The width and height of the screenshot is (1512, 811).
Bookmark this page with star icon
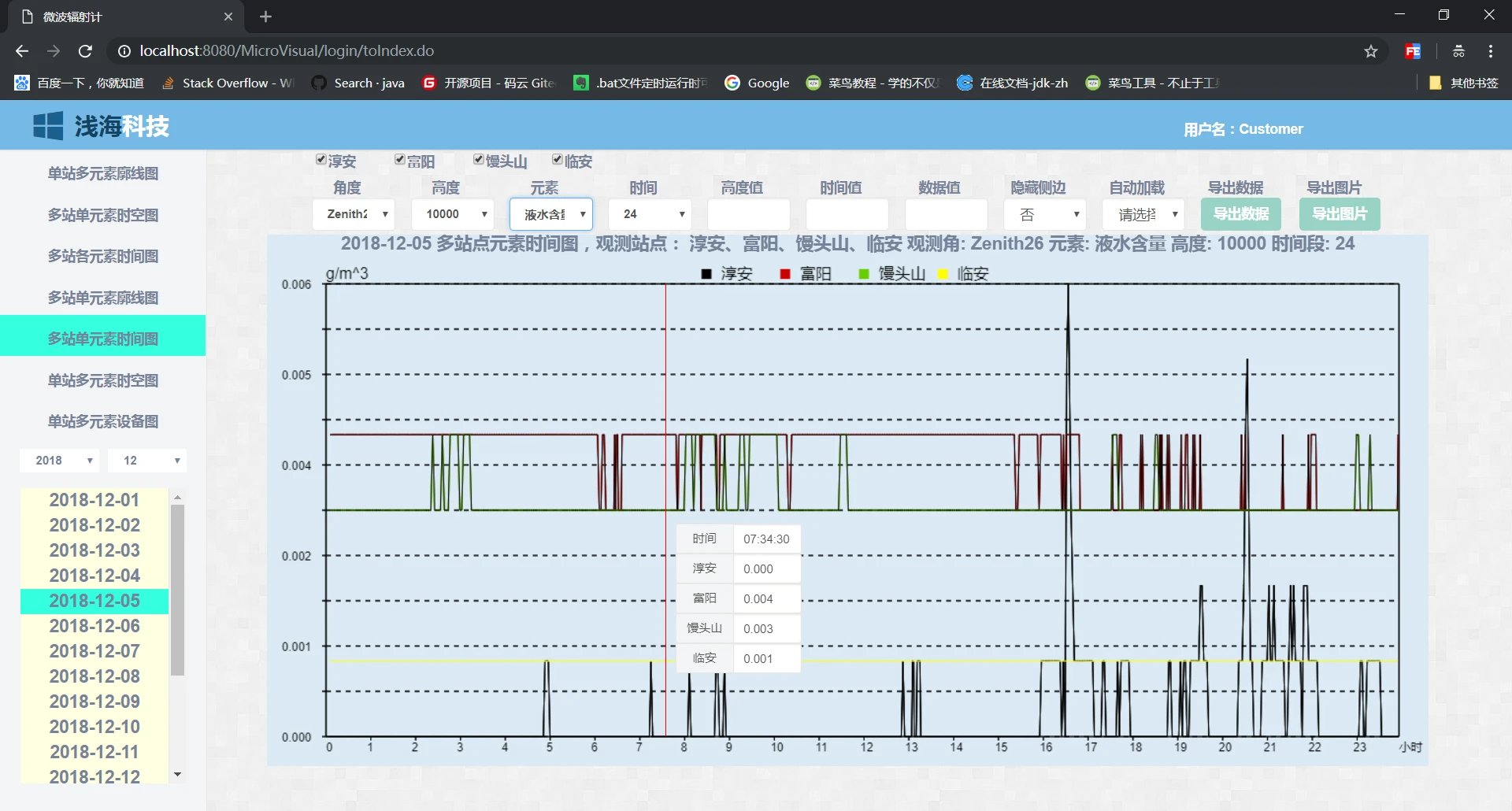[1371, 51]
